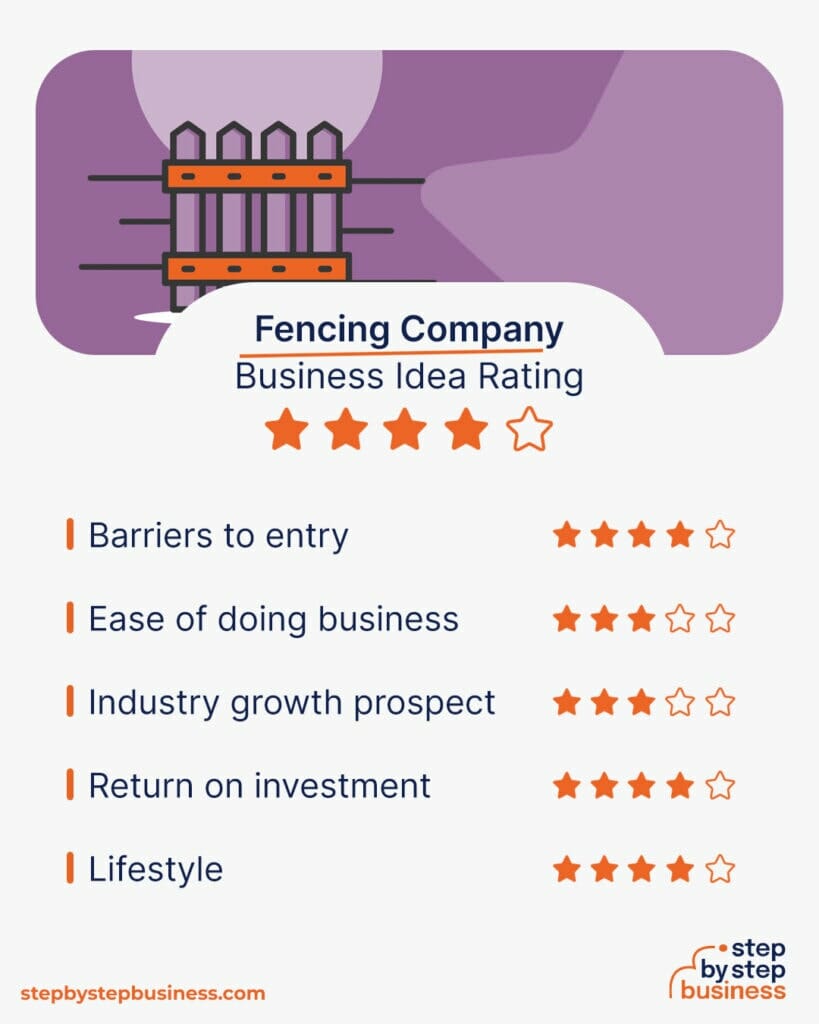The height and width of the screenshot is (1024, 819).
Task: Select the Return on investment label
Action: click(x=259, y=785)
